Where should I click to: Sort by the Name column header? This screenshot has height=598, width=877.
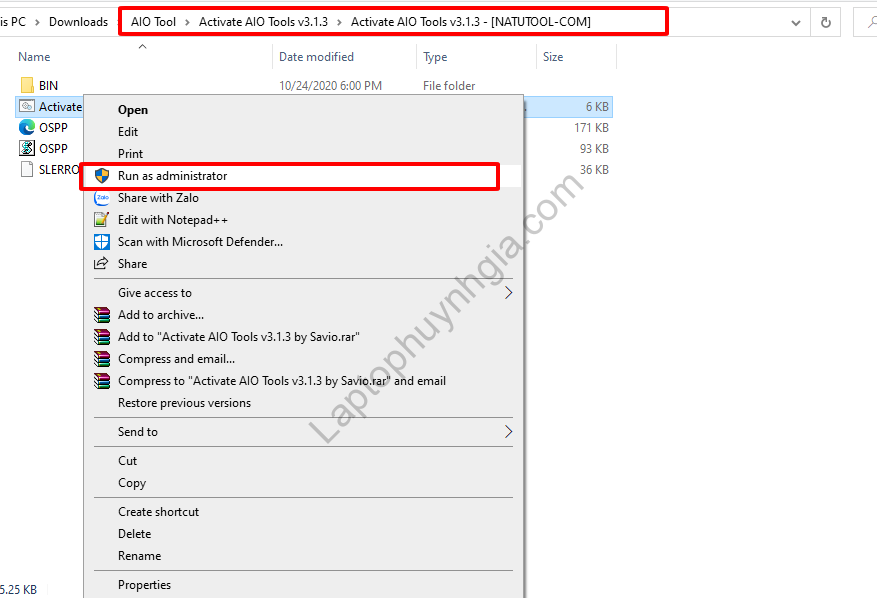(x=34, y=56)
